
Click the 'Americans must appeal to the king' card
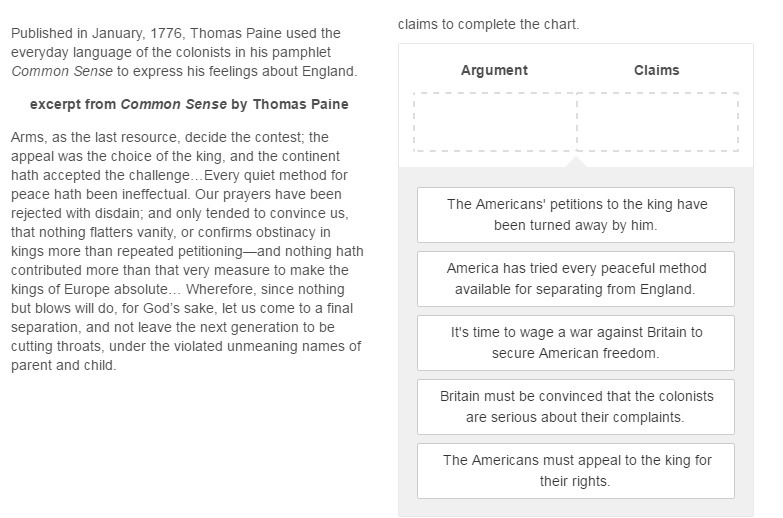tap(576, 470)
